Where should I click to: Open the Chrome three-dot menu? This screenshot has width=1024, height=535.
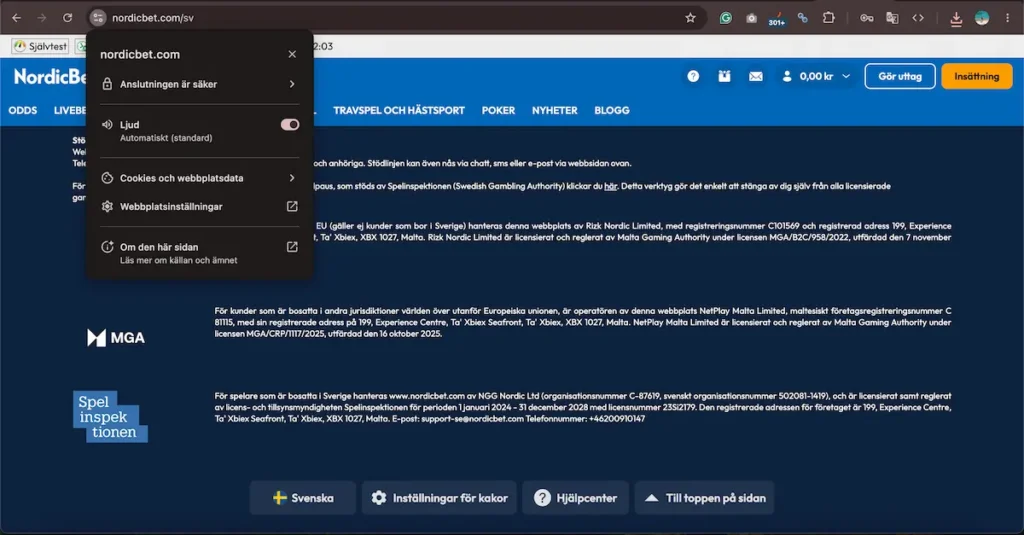pyautogui.click(x=1007, y=18)
